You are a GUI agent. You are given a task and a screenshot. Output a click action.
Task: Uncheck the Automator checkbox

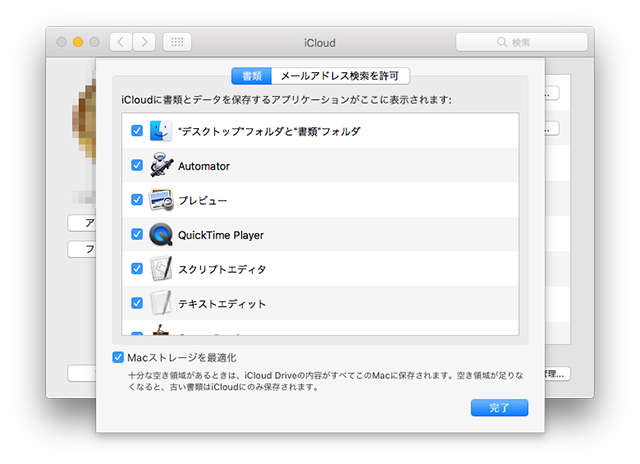137,165
